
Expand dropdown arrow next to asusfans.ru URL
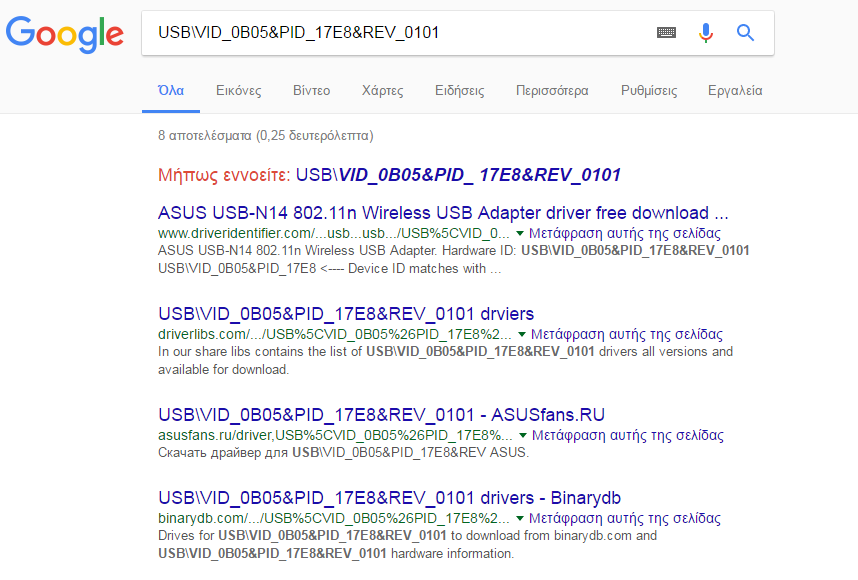click(x=523, y=436)
